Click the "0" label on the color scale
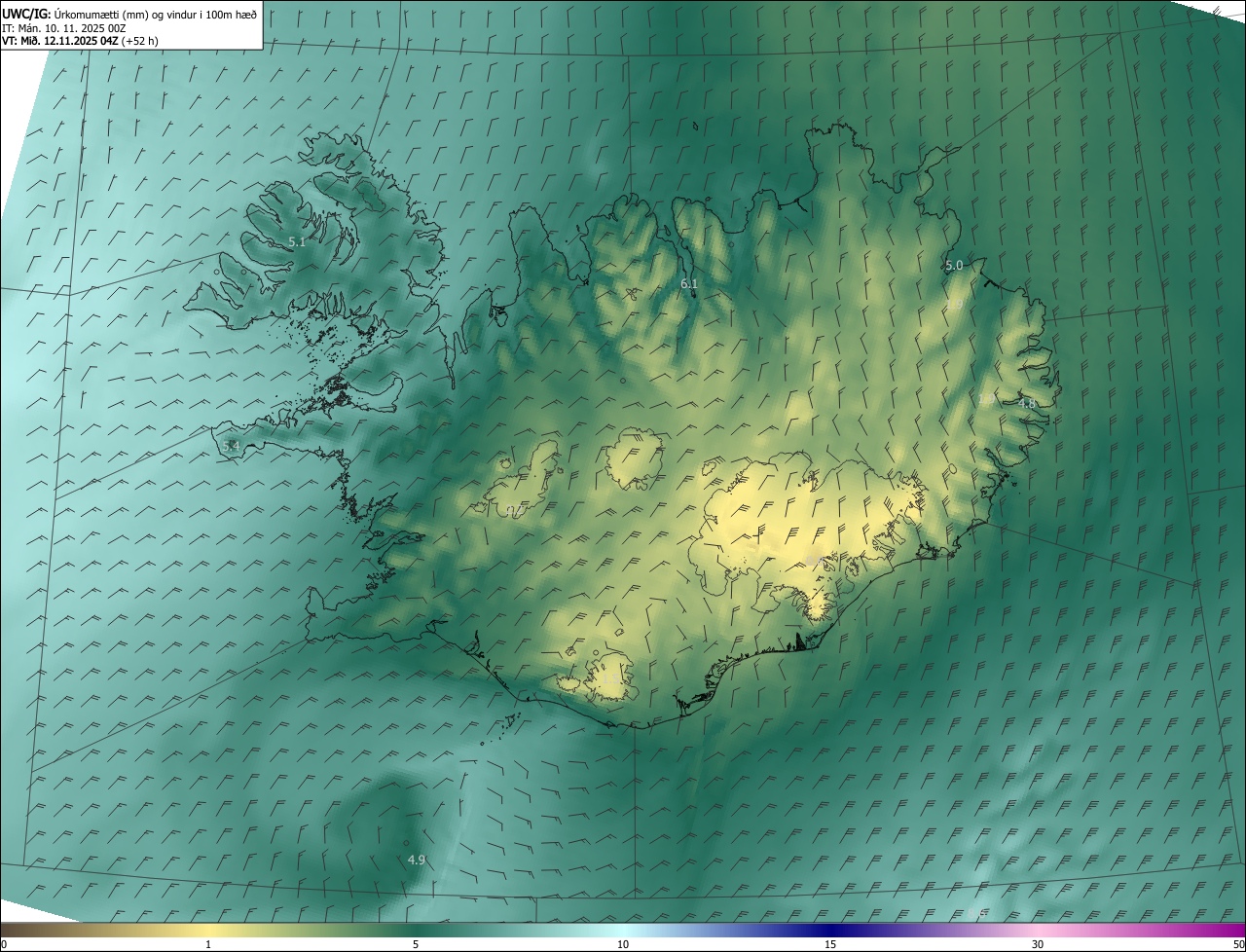 coord(4,944)
